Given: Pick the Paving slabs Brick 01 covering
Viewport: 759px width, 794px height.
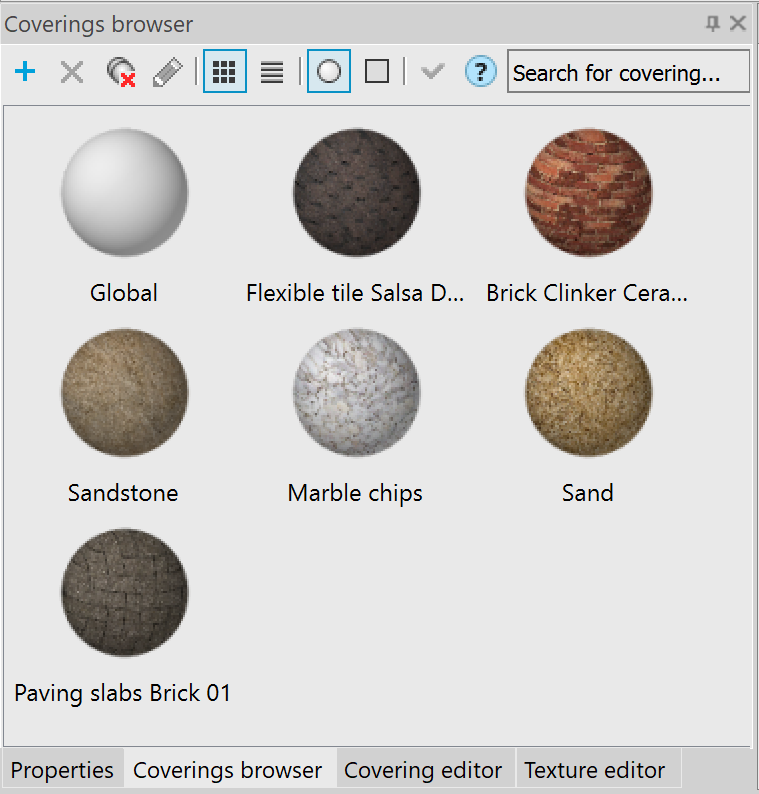Looking at the screenshot, I should point(124,592).
